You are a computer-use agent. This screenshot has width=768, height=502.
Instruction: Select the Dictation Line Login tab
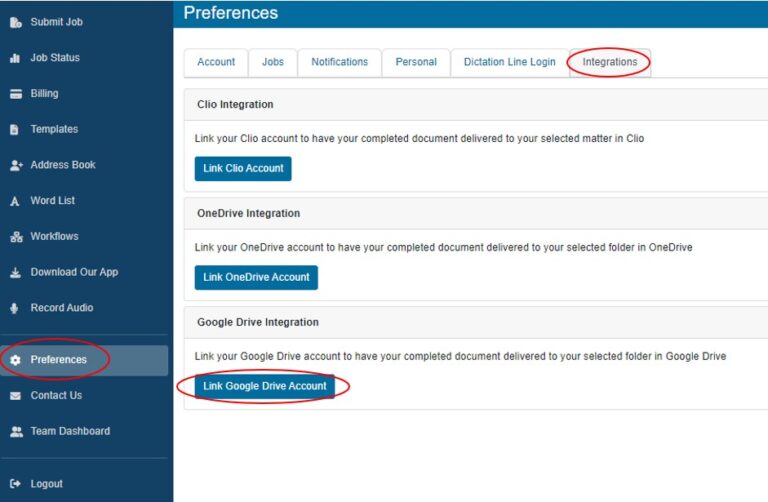pos(509,62)
